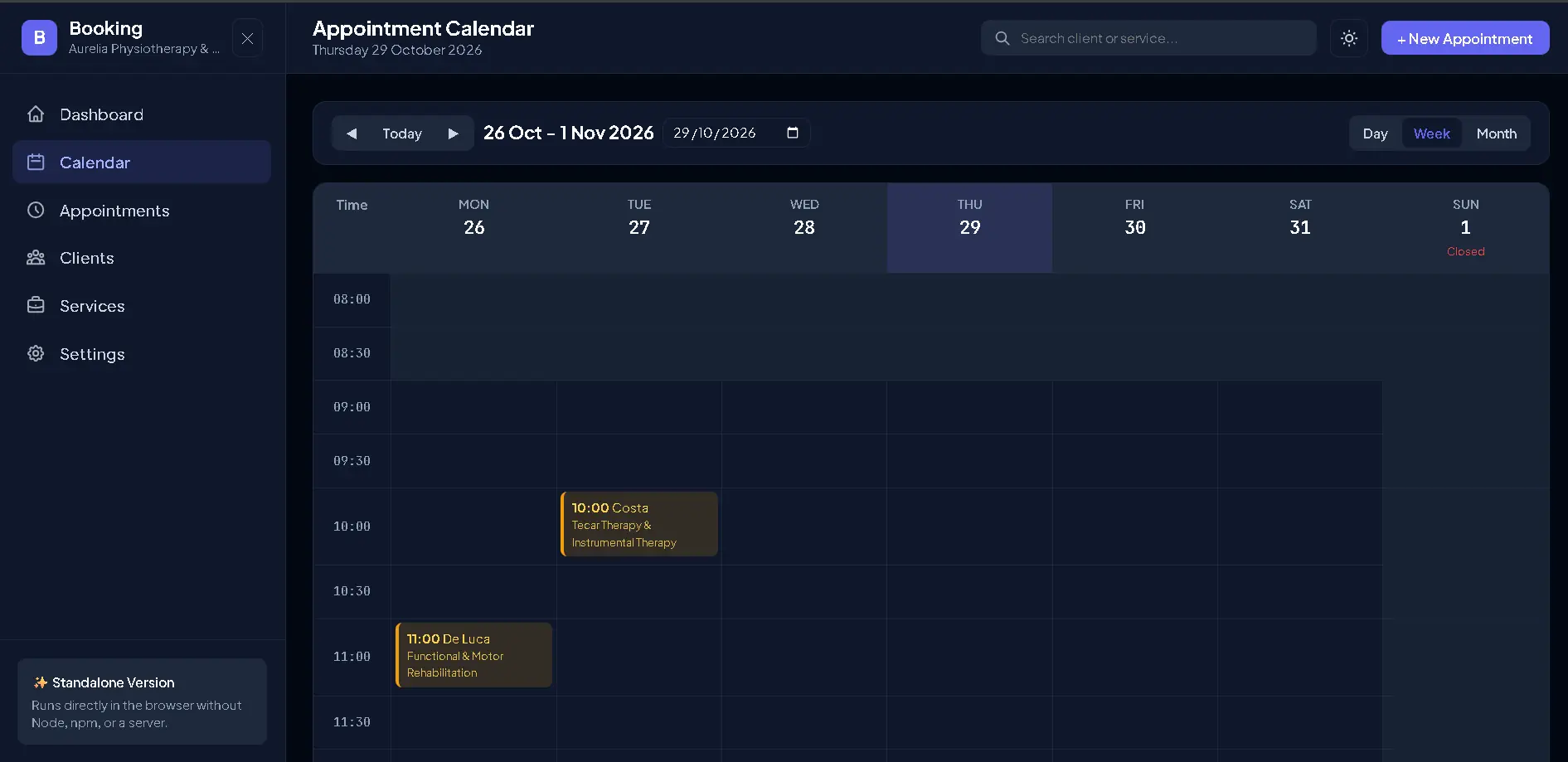
Task: Click the Settings gear icon
Action: 36,354
